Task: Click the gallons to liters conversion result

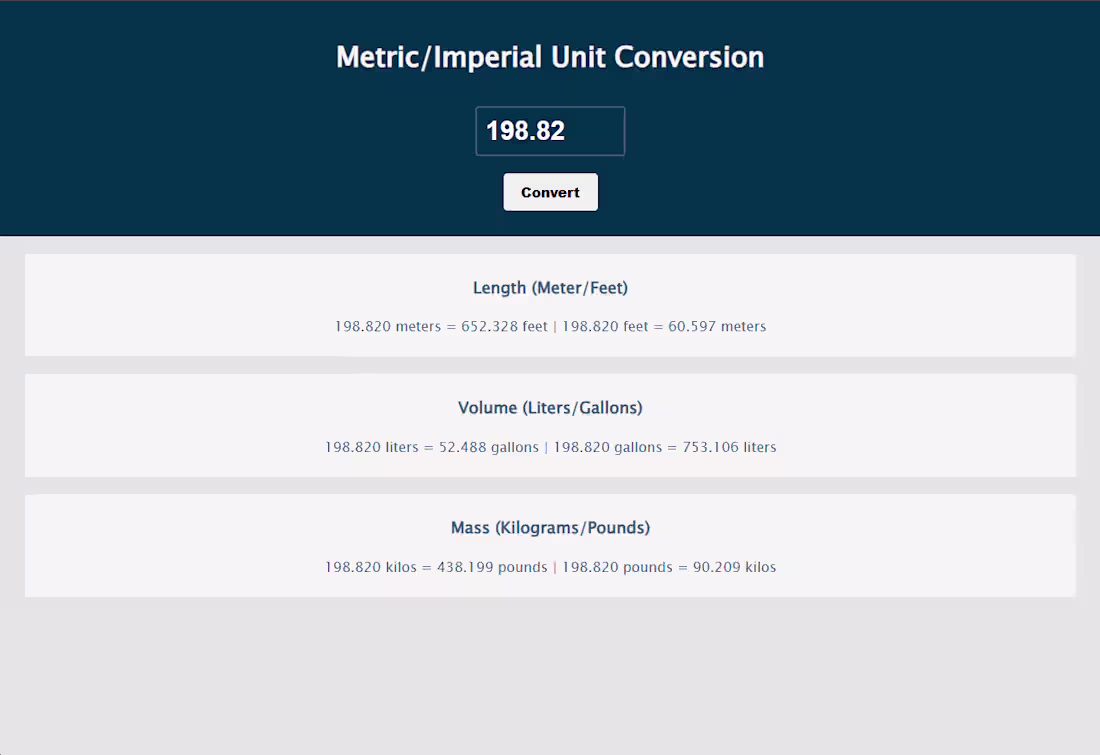Action: (x=667, y=447)
